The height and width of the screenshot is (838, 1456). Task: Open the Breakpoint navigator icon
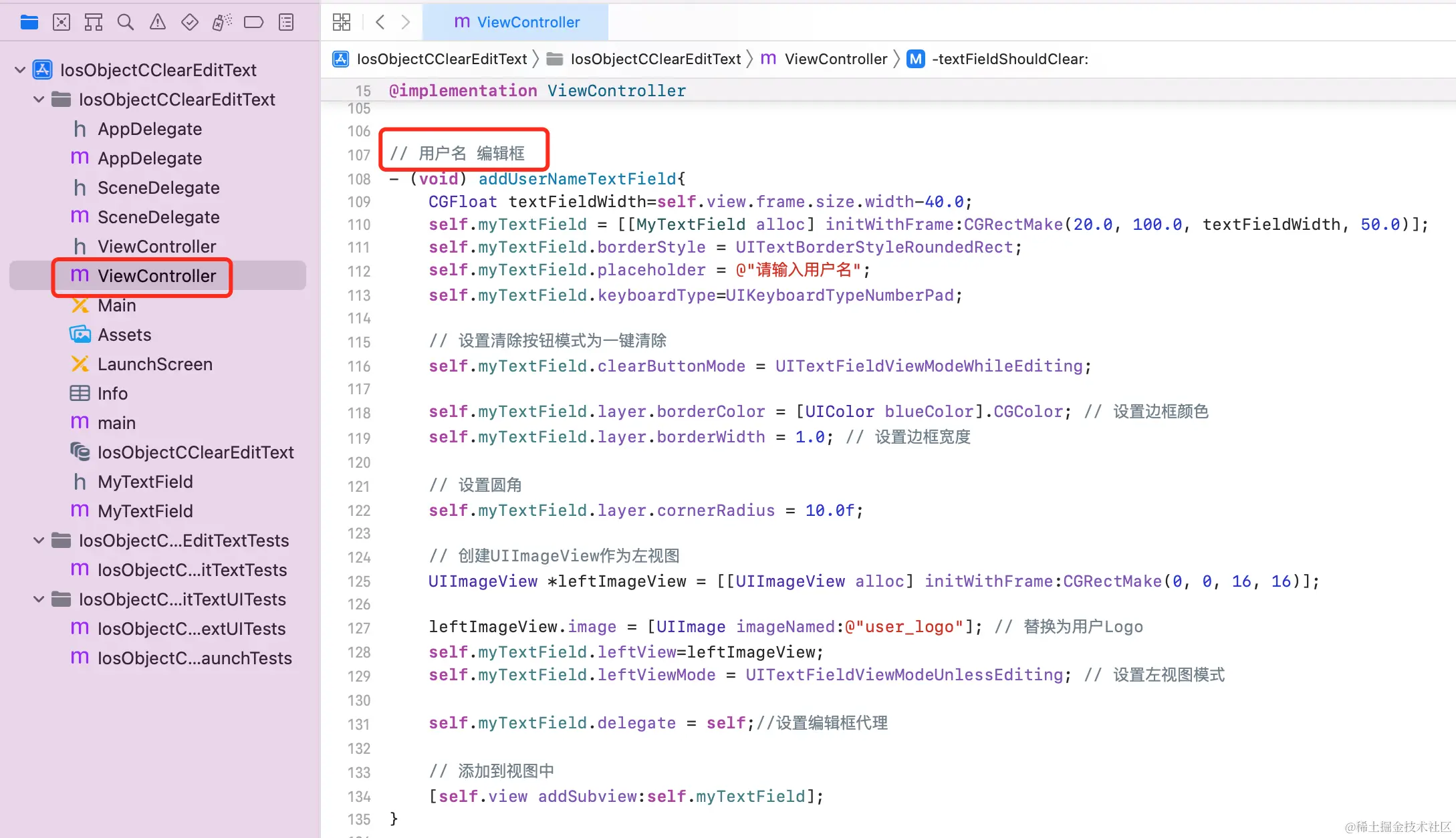[x=253, y=22]
